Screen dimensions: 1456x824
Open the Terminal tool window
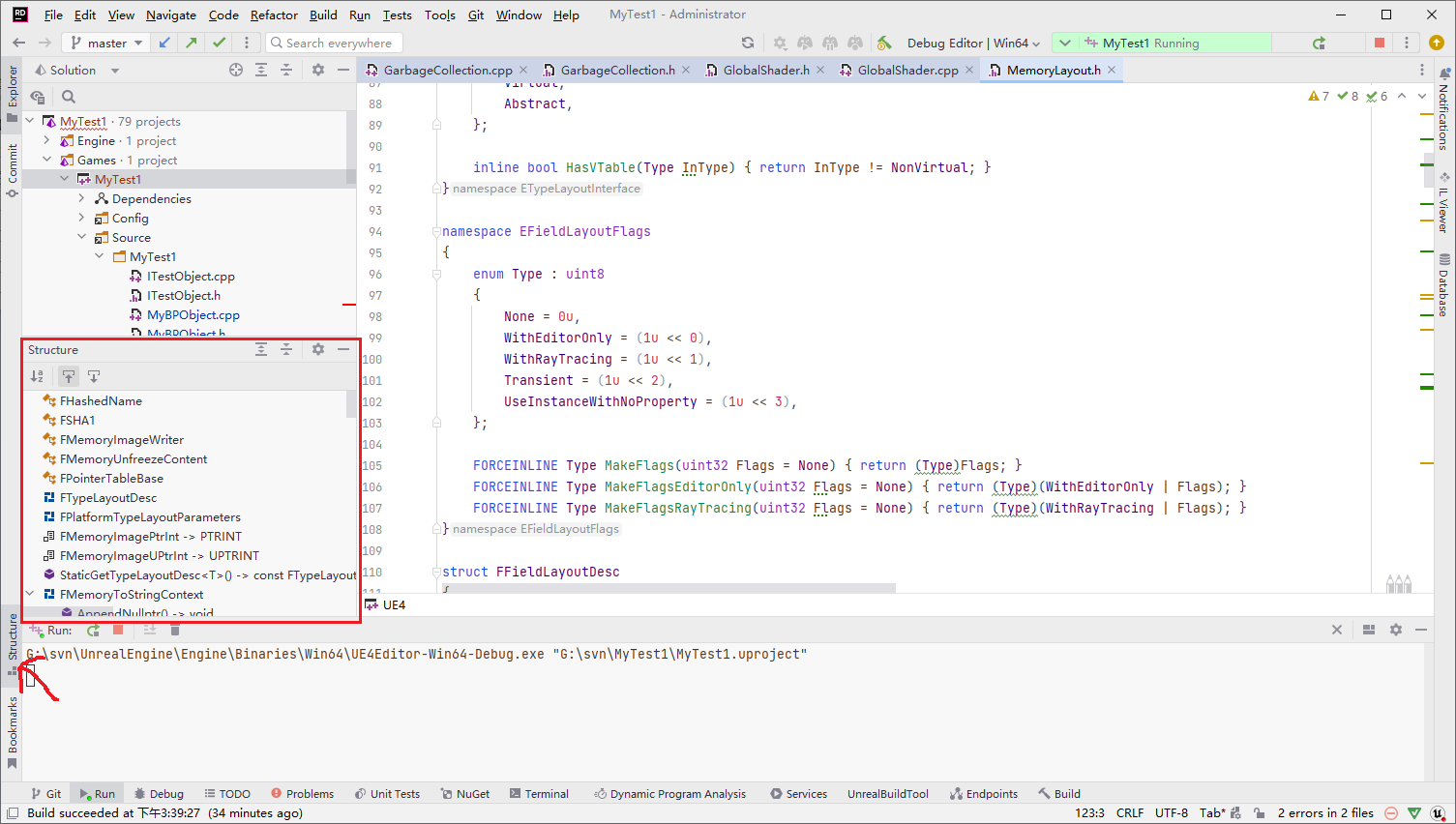coord(539,794)
